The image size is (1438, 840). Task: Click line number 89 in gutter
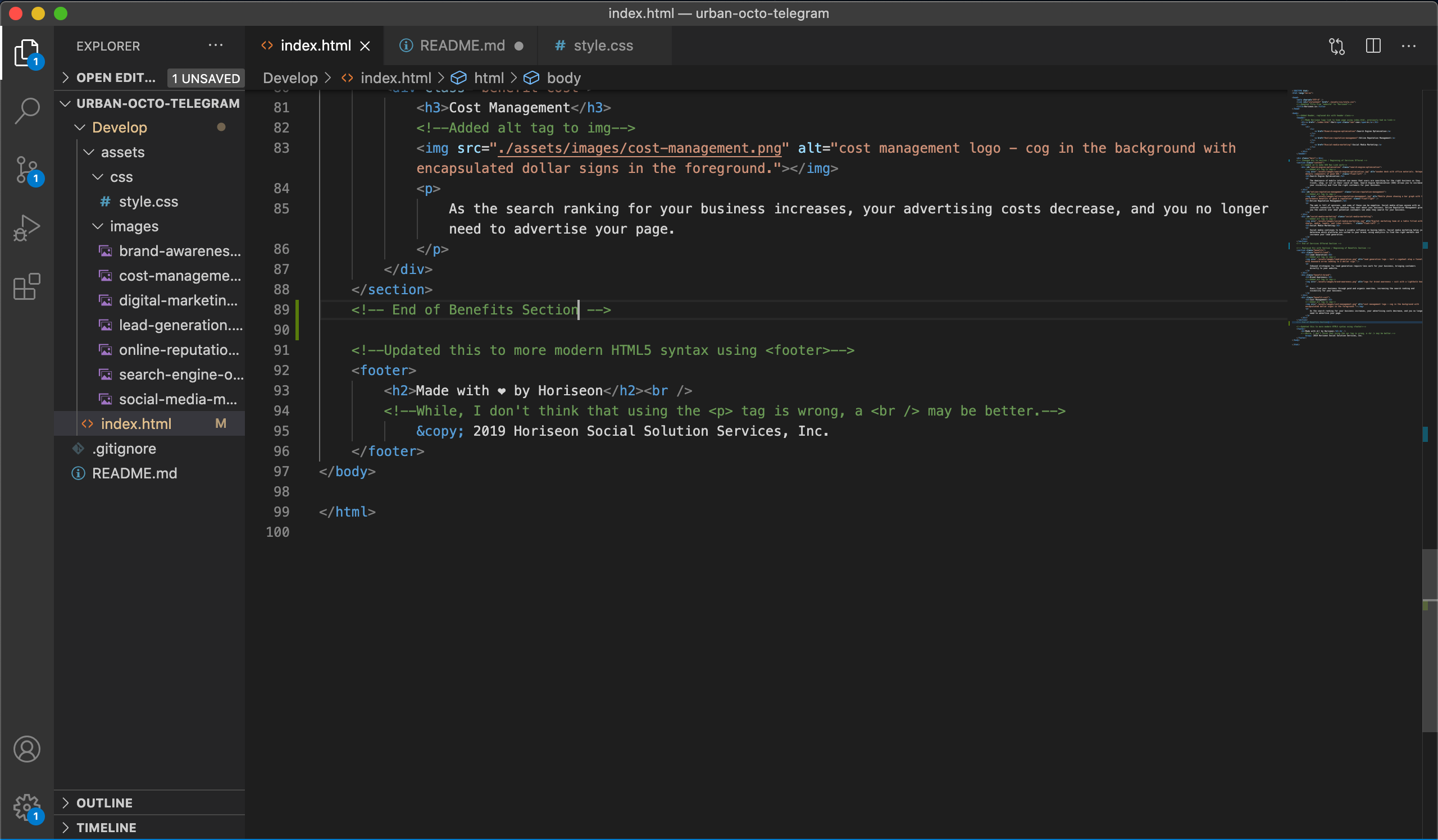(281, 309)
